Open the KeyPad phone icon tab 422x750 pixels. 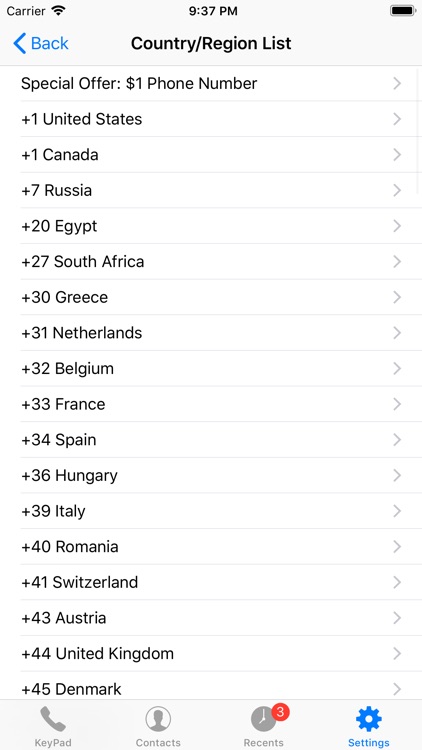pyautogui.click(x=53, y=726)
